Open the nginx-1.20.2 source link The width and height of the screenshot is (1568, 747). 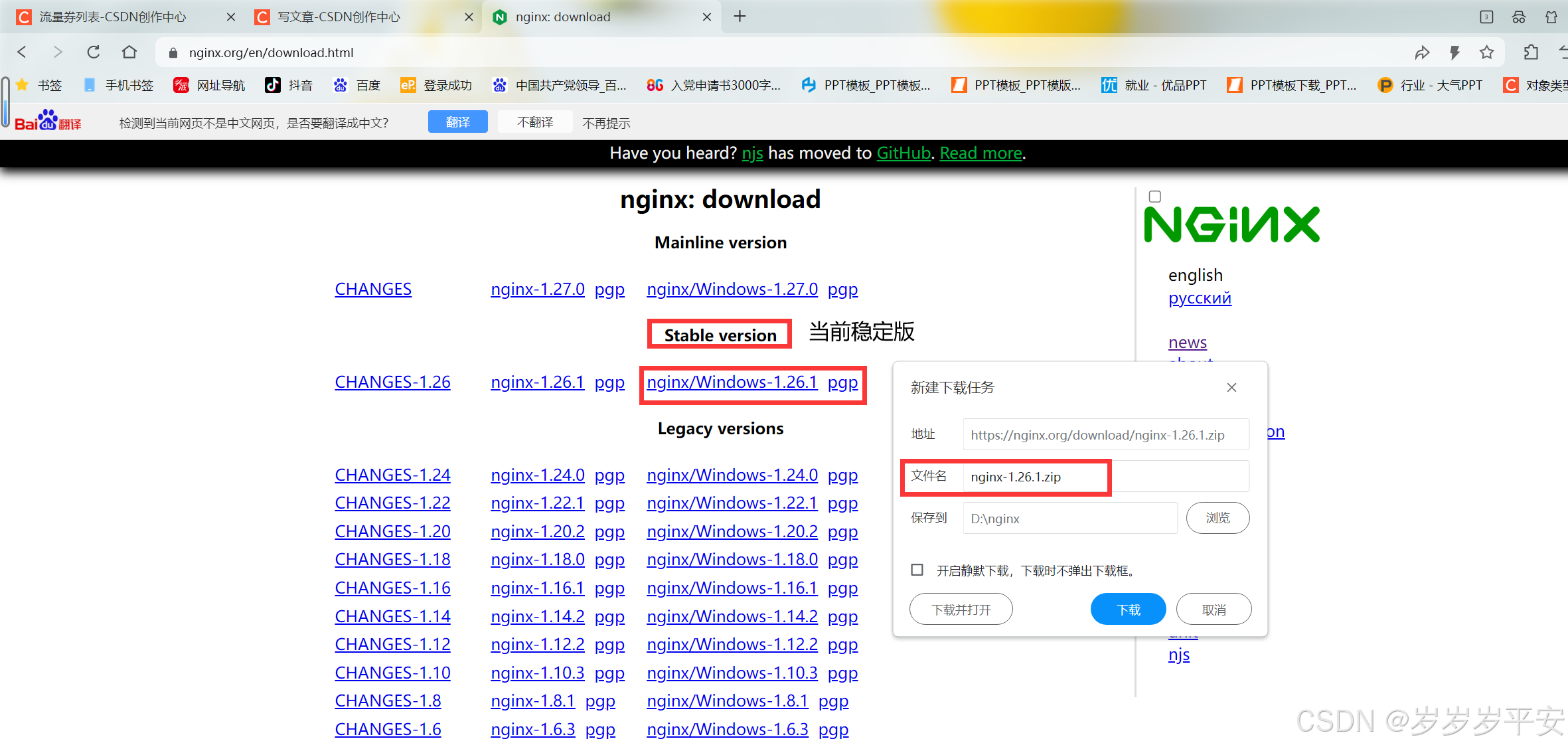point(538,532)
